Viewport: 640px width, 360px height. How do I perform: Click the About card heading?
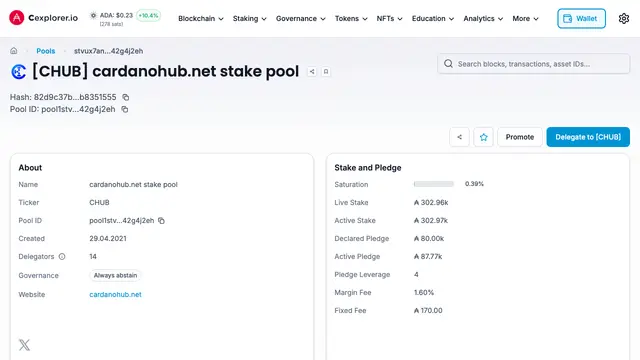30,168
